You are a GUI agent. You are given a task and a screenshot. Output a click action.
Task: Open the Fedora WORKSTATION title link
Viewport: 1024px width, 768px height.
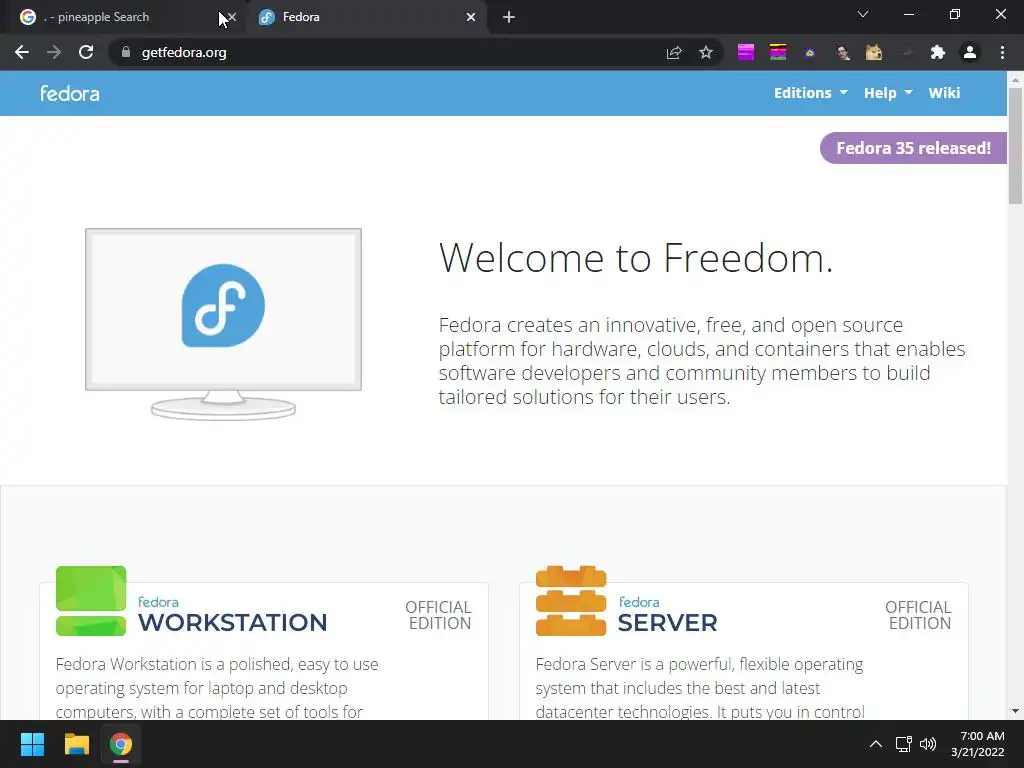tap(232, 615)
